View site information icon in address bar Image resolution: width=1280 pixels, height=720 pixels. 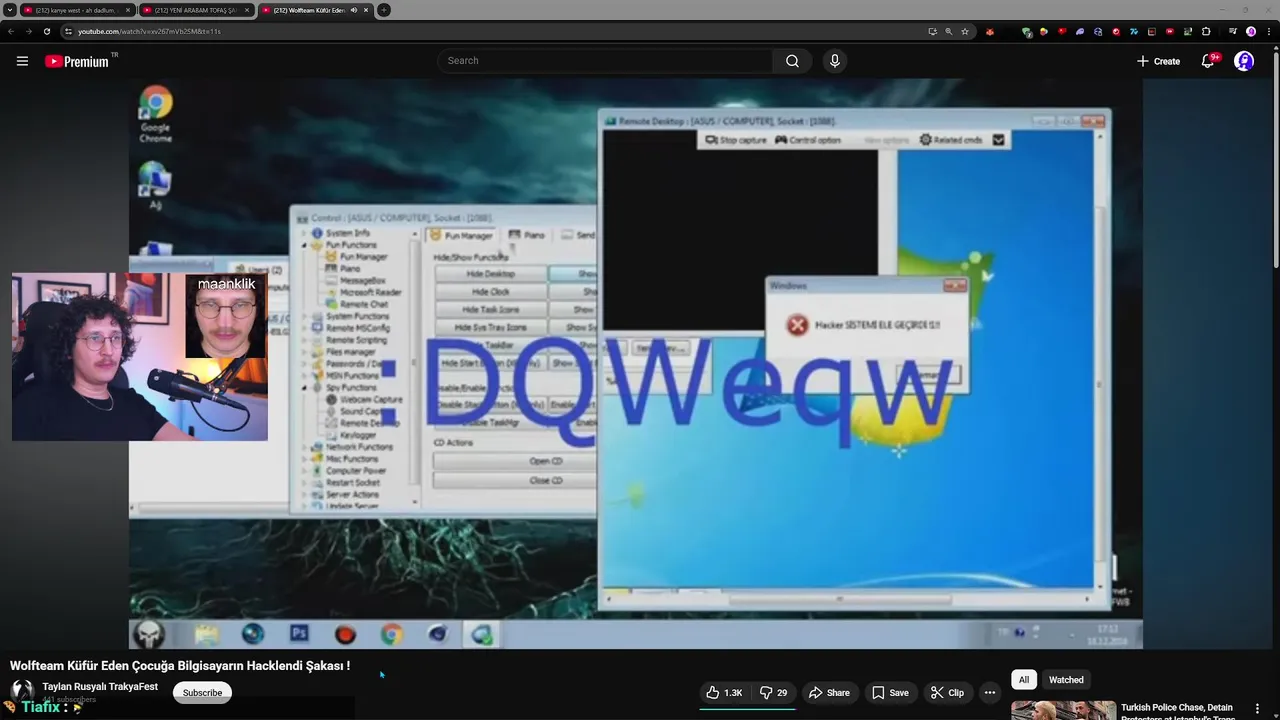coord(68,31)
